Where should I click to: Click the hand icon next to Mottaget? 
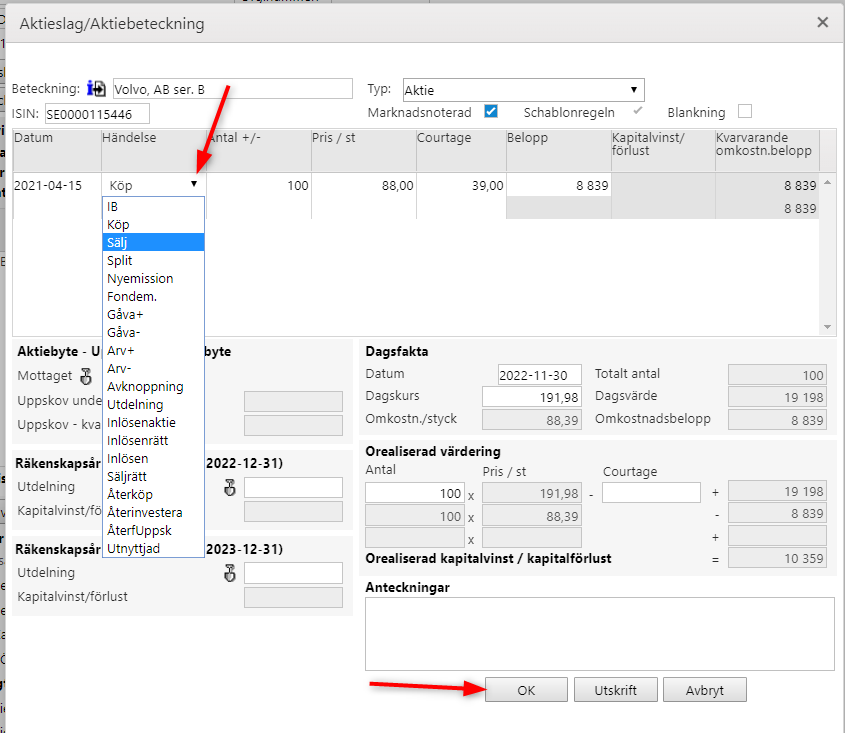click(x=86, y=376)
